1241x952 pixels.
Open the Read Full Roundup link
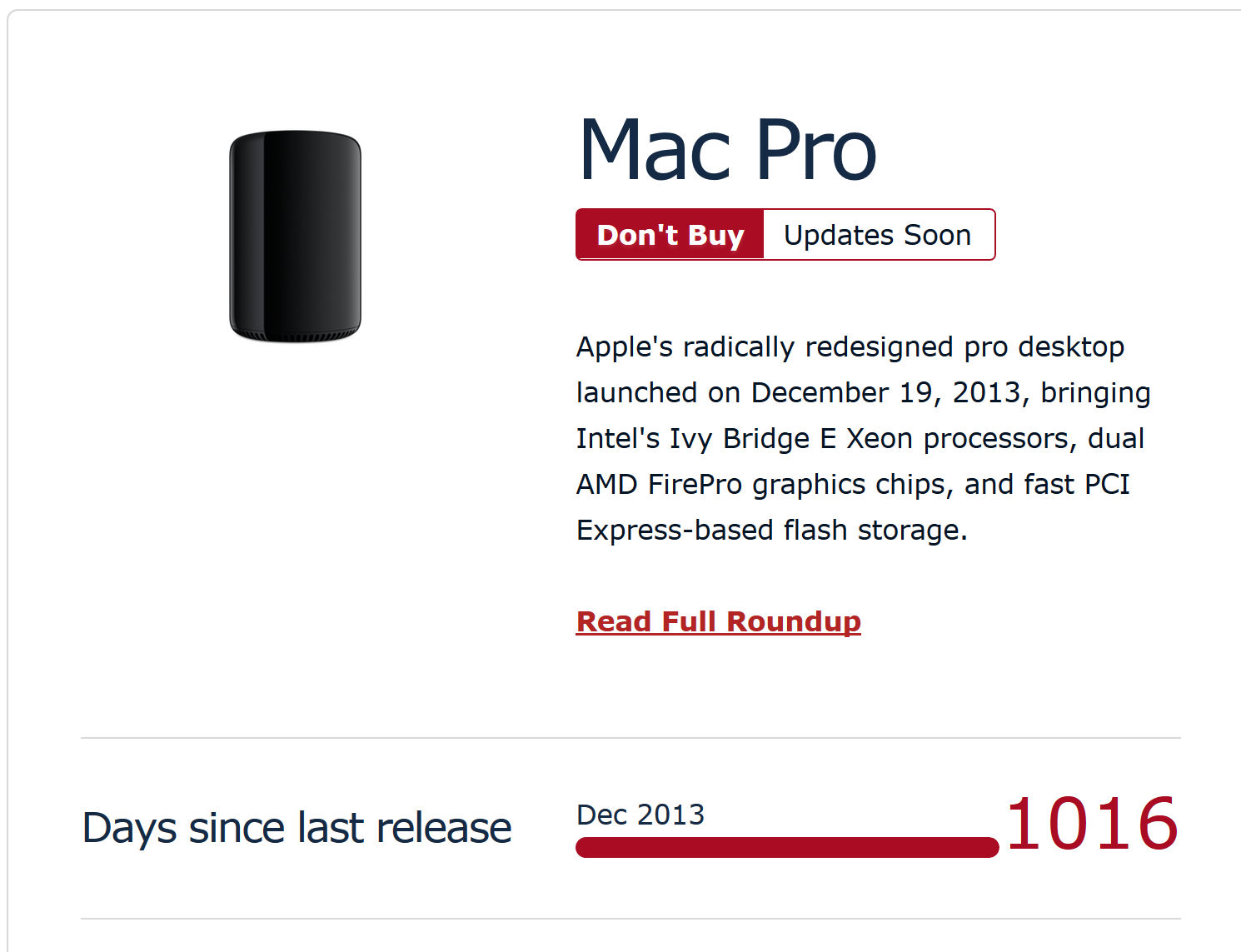click(x=718, y=621)
